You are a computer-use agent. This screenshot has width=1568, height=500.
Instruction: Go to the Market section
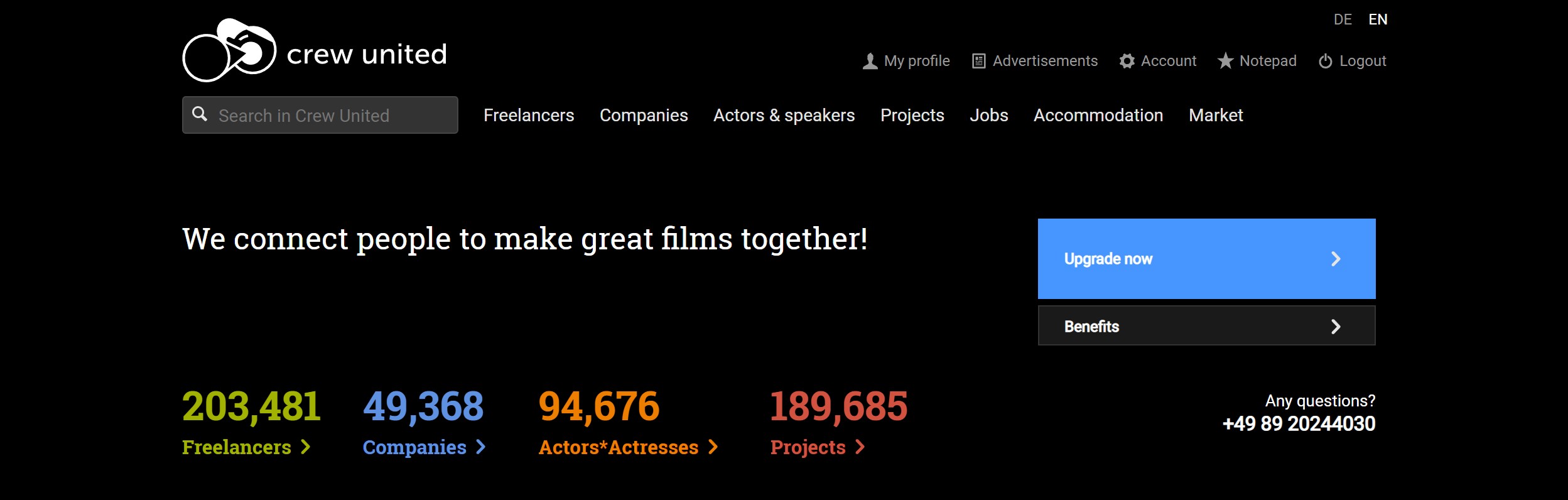click(1215, 116)
